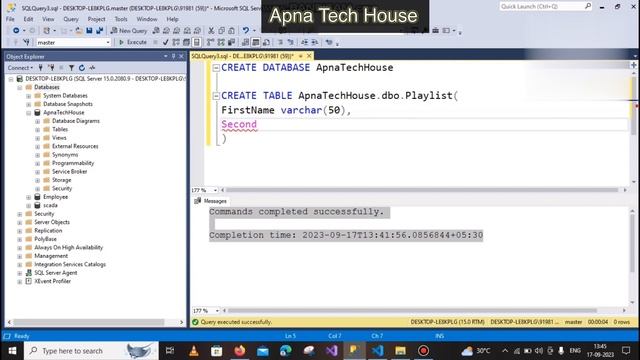
Task: Expand the System Databases node
Action: (29, 96)
